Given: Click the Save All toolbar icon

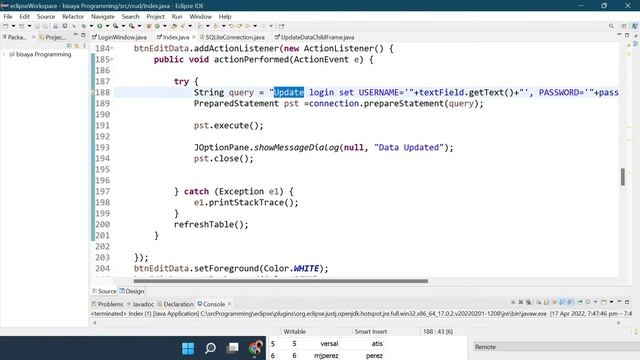Looking at the screenshot, I should (x=45, y=26).
